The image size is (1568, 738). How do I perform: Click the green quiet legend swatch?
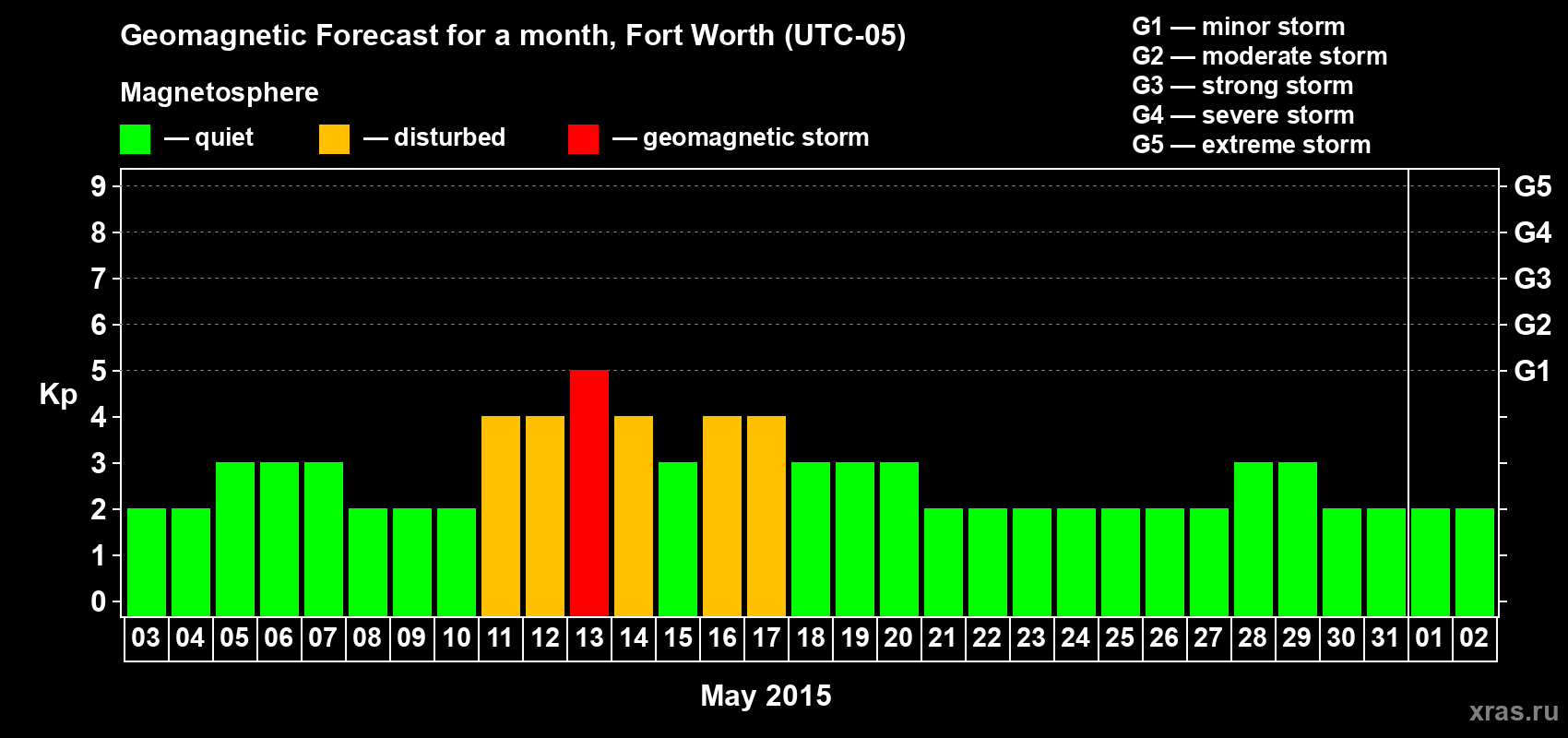(135, 139)
